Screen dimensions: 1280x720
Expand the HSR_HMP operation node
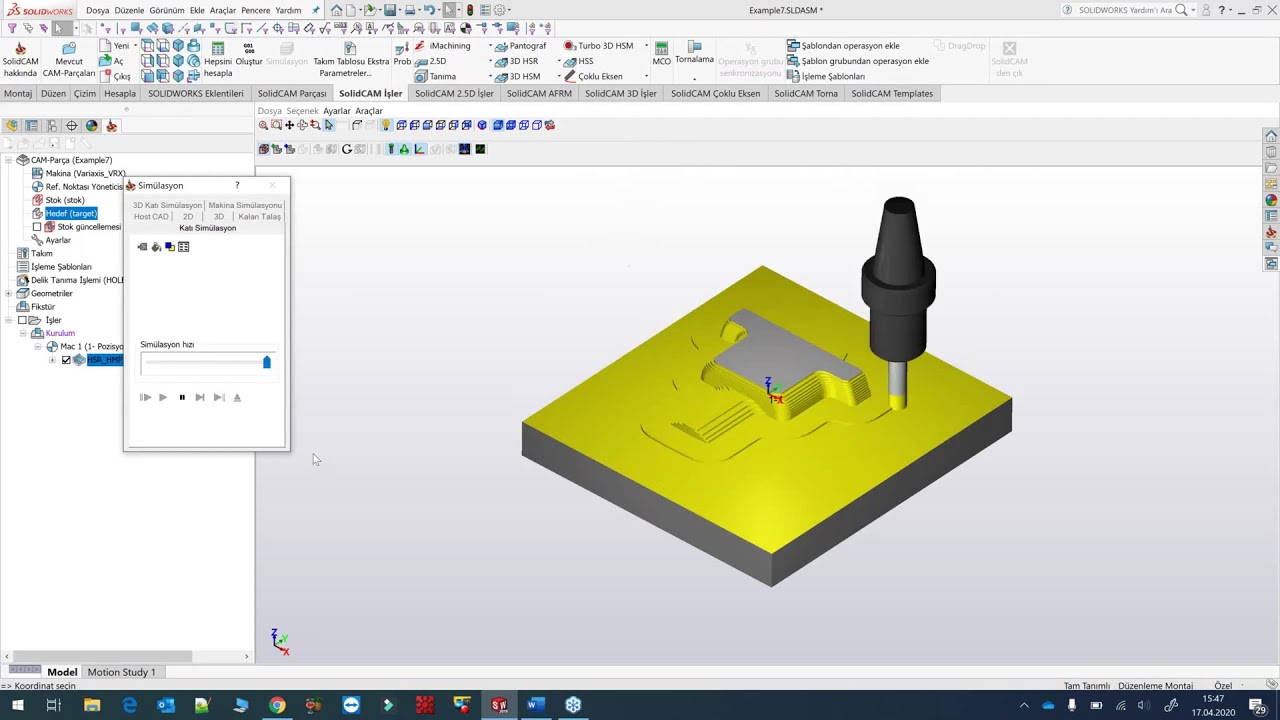(52, 360)
